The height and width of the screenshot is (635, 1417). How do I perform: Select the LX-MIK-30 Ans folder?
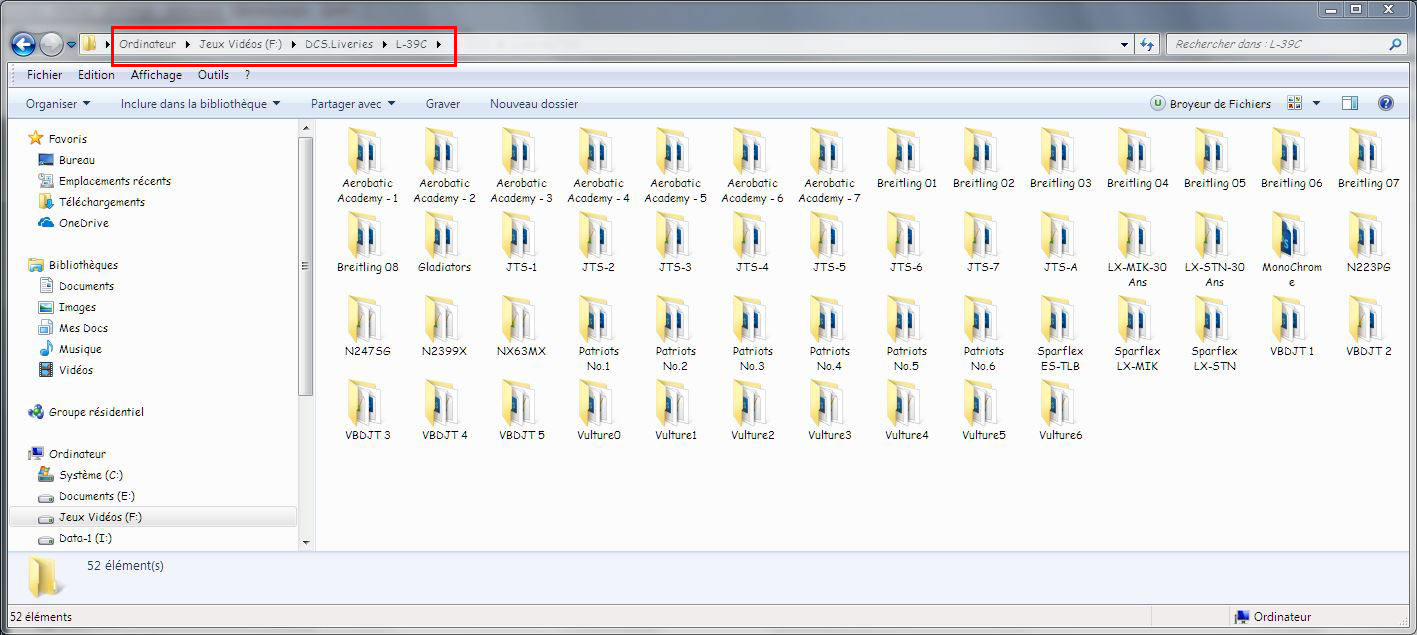1137,249
